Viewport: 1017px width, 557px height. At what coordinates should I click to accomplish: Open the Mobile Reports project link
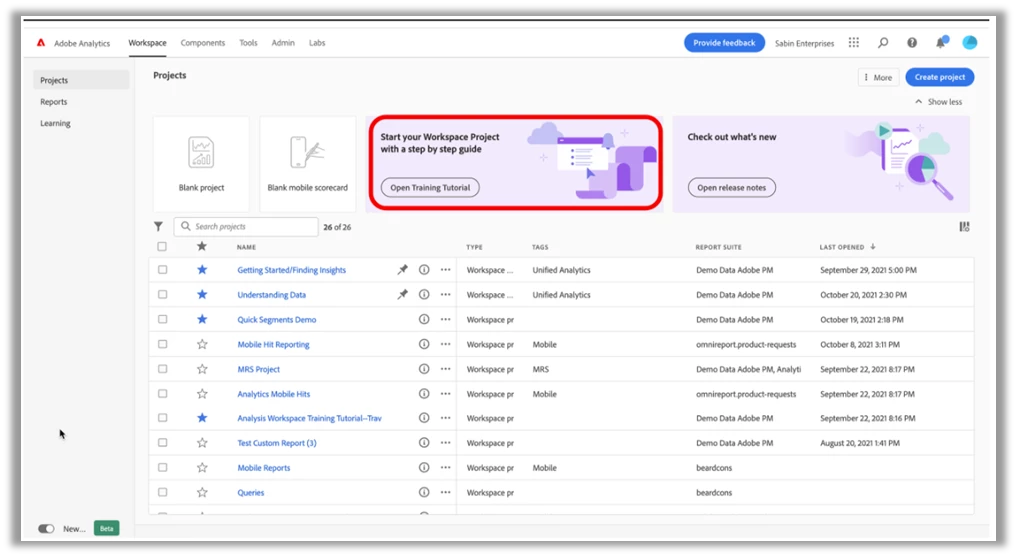point(264,468)
